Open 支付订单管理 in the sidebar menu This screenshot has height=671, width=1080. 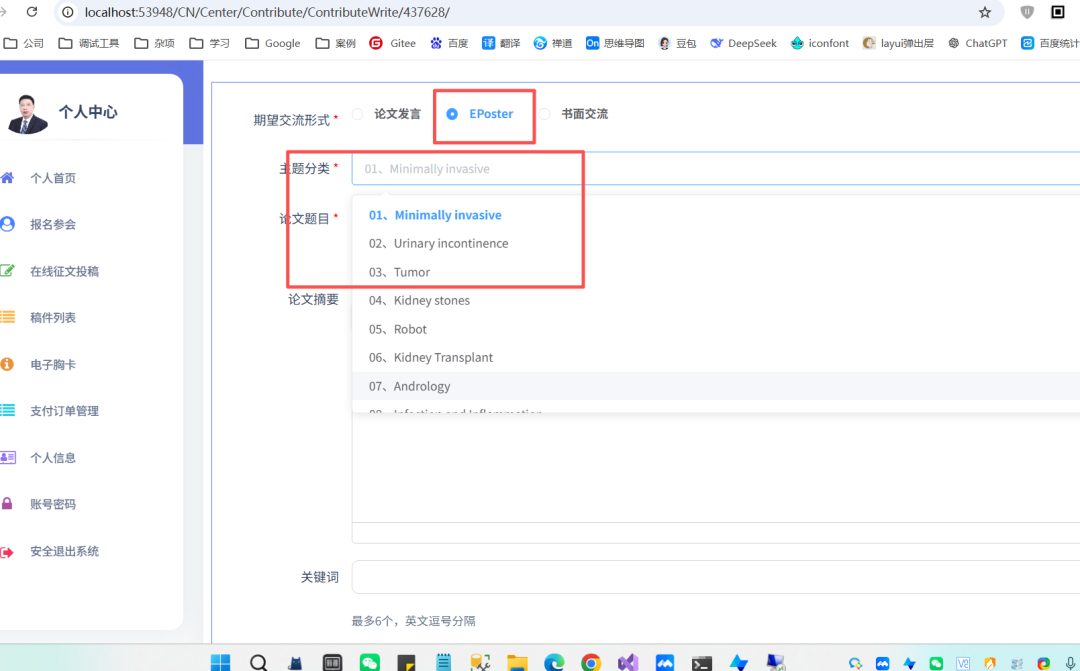[64, 411]
